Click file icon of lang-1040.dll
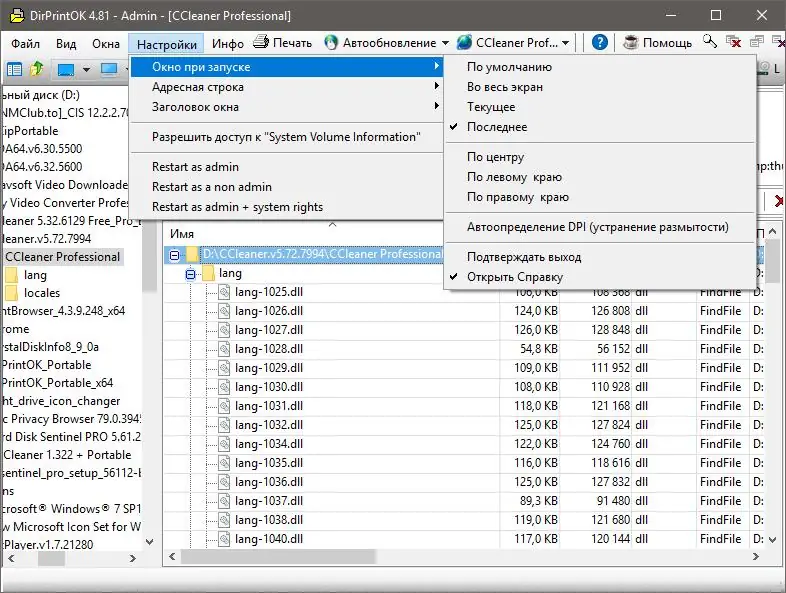Viewport: 786px width, 593px height. point(224,539)
